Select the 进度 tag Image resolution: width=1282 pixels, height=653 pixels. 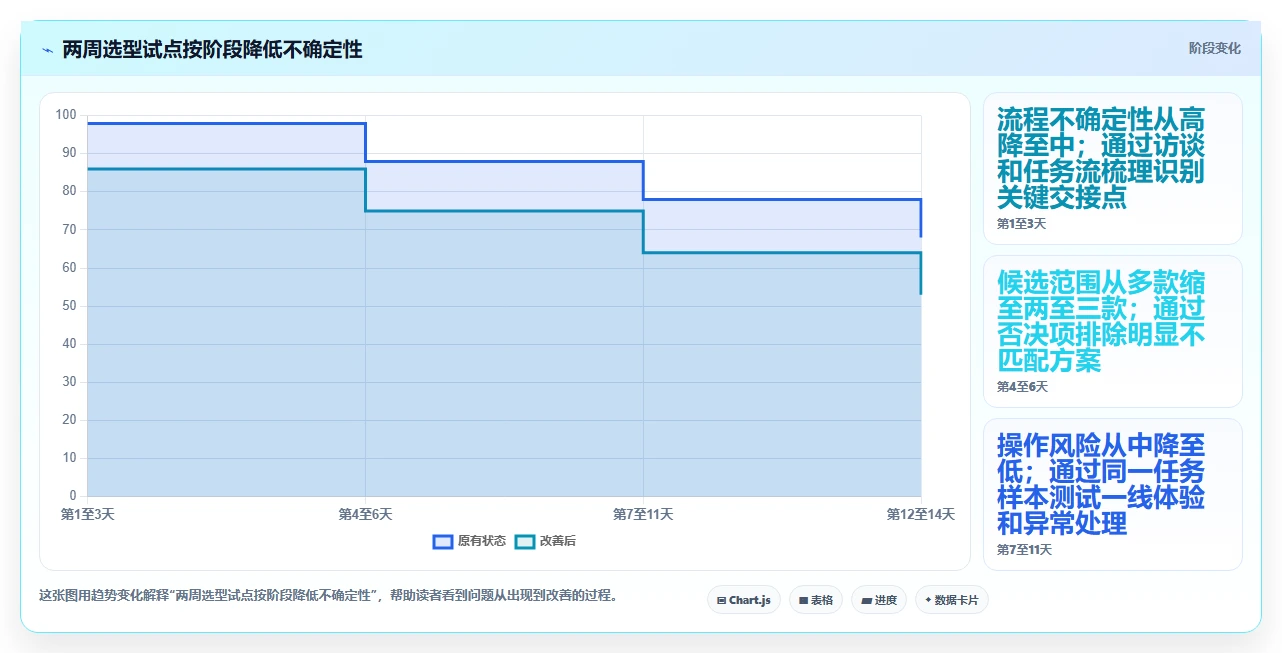[879, 600]
